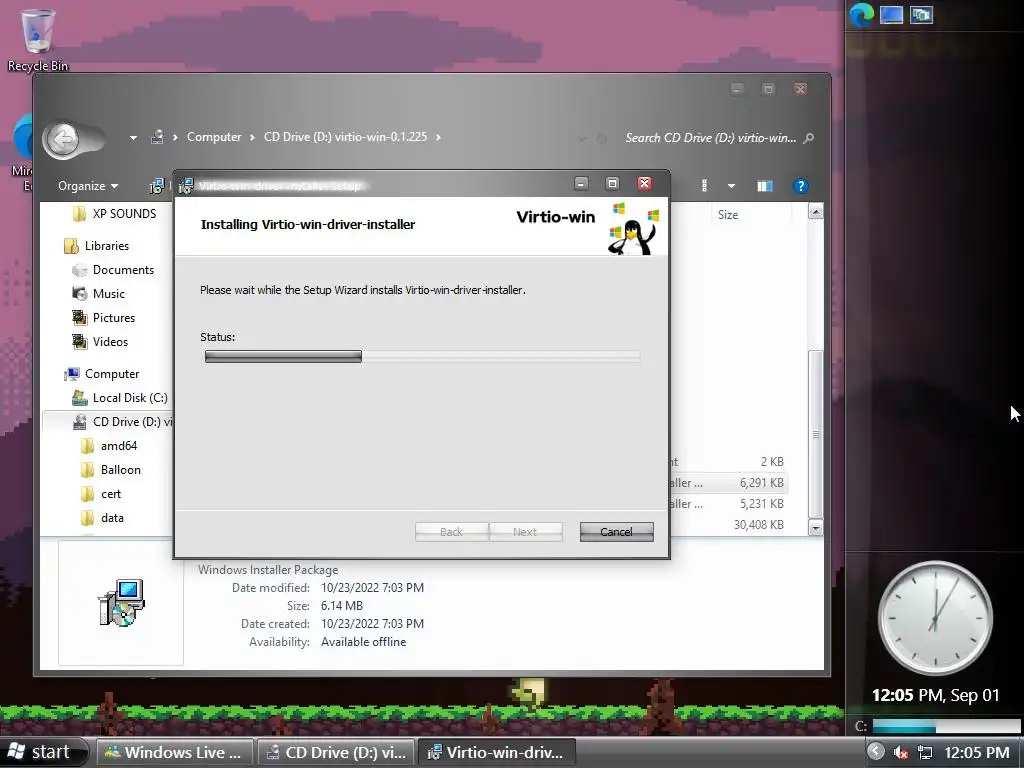Viewport: 1024px width, 768px height.
Task: Open the Start menu
Action: coord(42,752)
